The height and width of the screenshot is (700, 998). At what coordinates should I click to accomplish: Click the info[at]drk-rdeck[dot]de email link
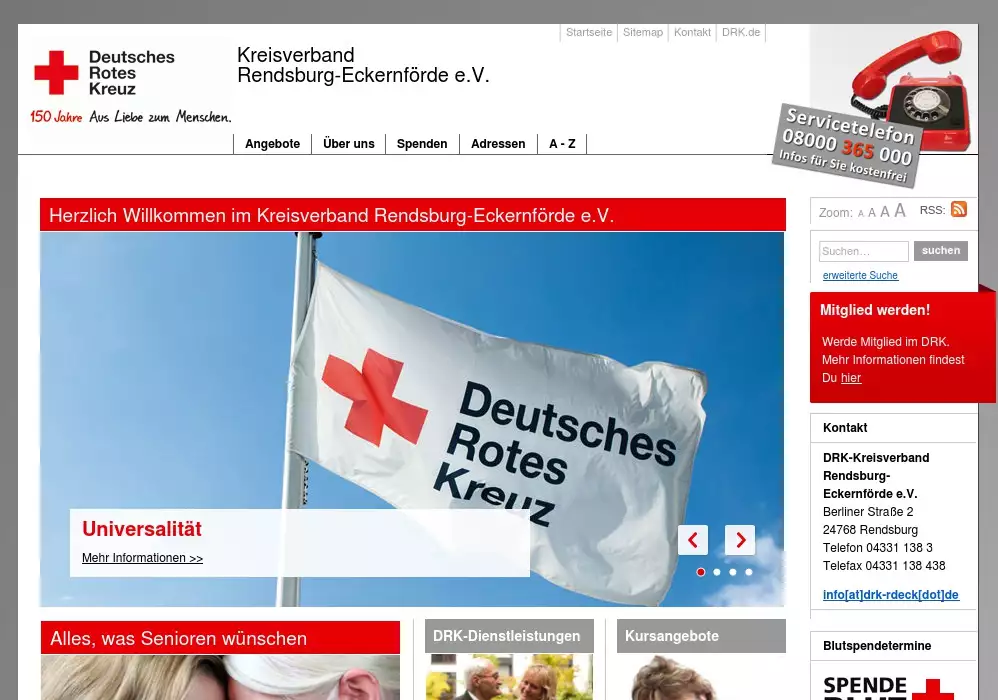tap(890, 595)
